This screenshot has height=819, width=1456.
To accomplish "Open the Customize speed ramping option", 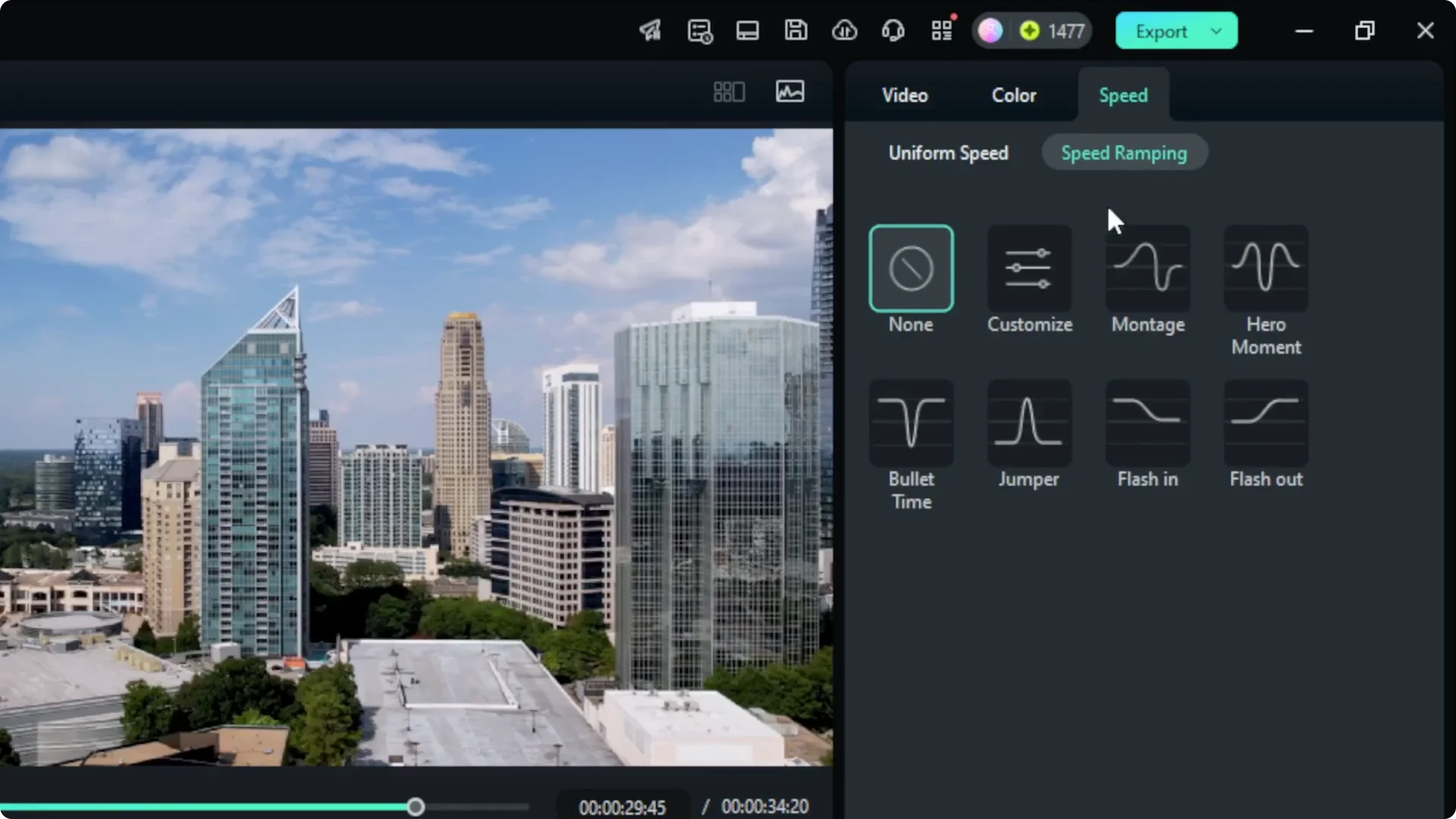I will point(1029,269).
